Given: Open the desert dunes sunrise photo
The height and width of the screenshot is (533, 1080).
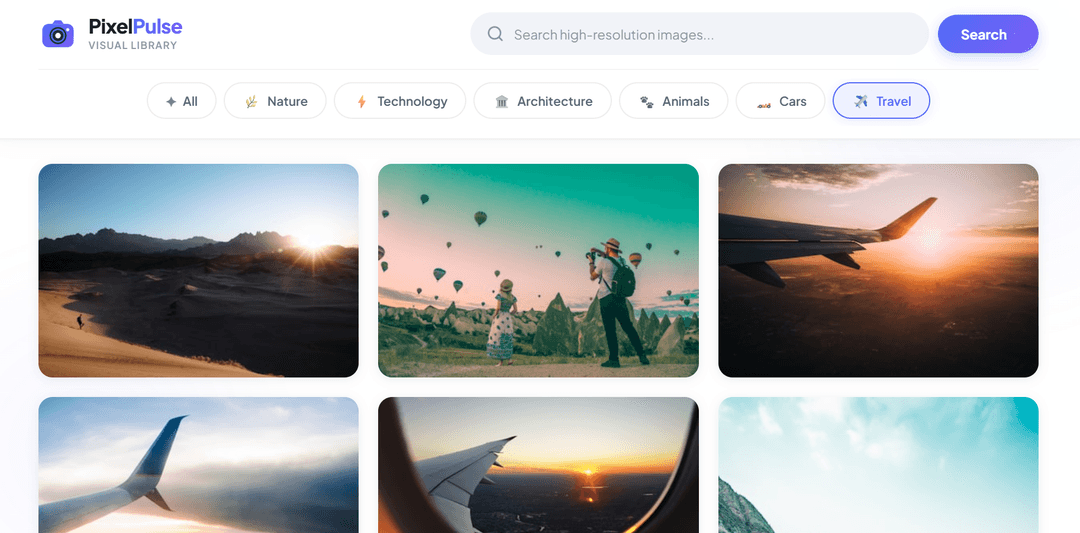Looking at the screenshot, I should coord(198,271).
